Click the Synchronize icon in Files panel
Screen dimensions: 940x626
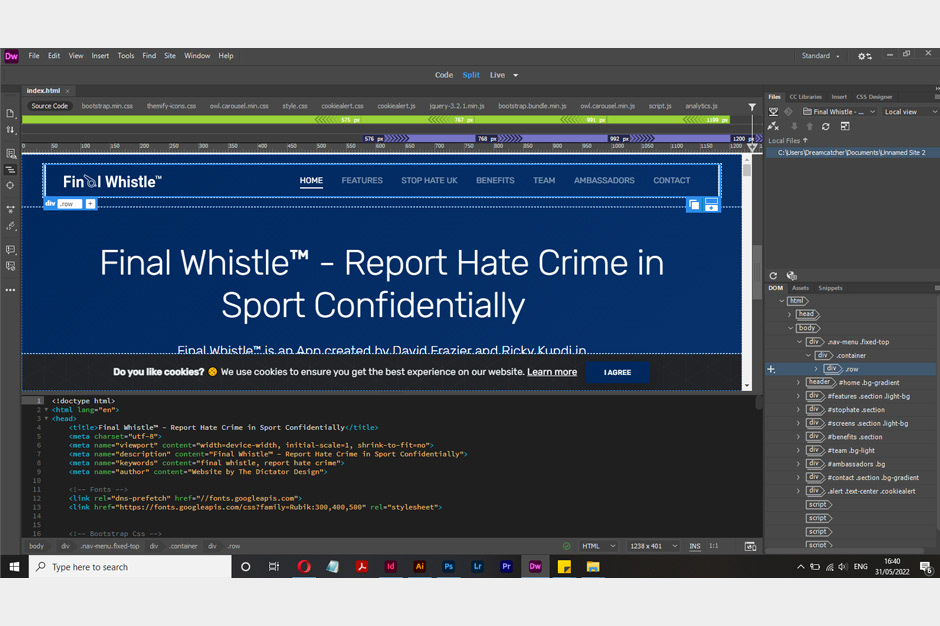point(825,127)
